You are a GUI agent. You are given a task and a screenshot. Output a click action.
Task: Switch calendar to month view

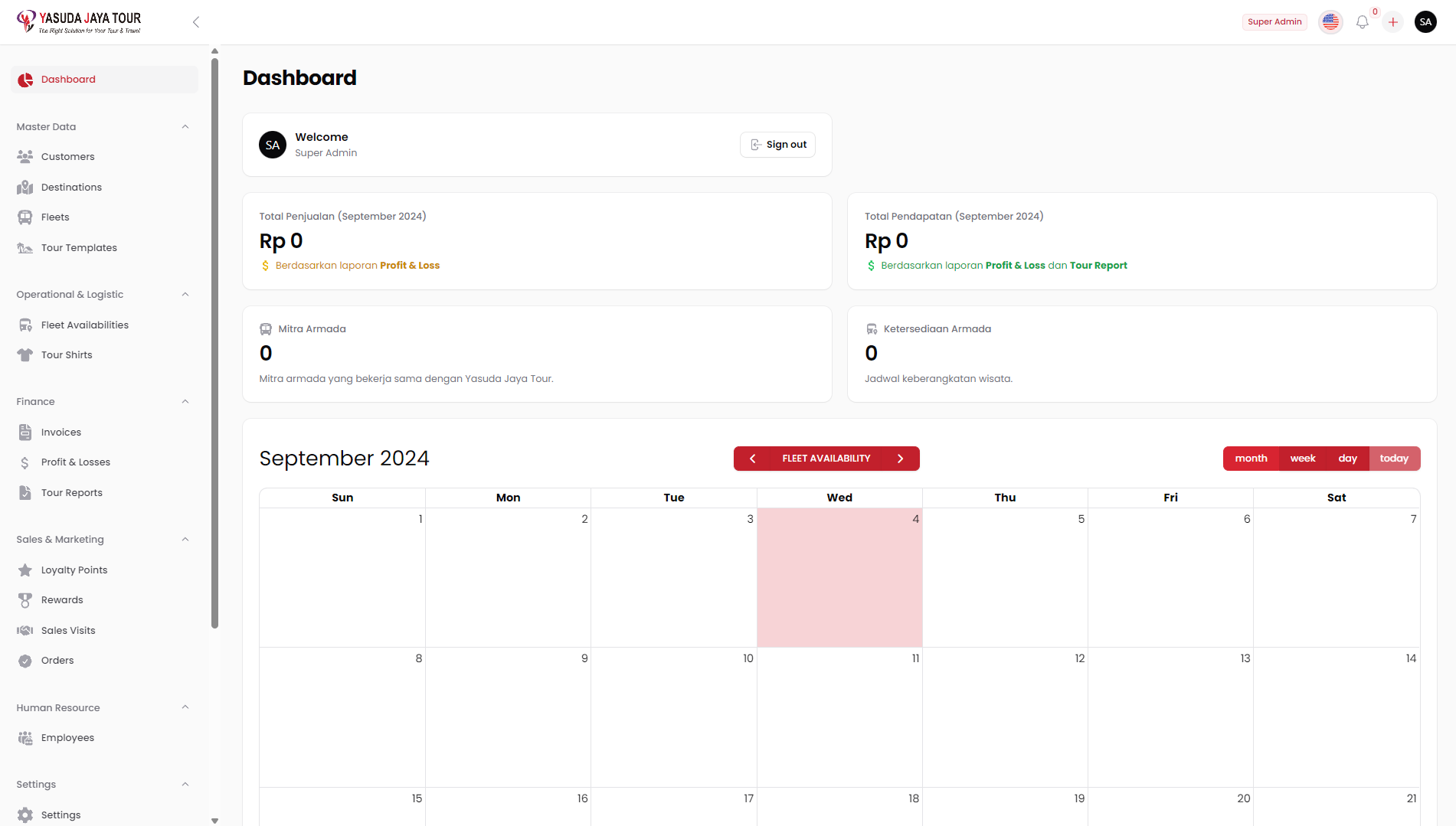(1252, 459)
